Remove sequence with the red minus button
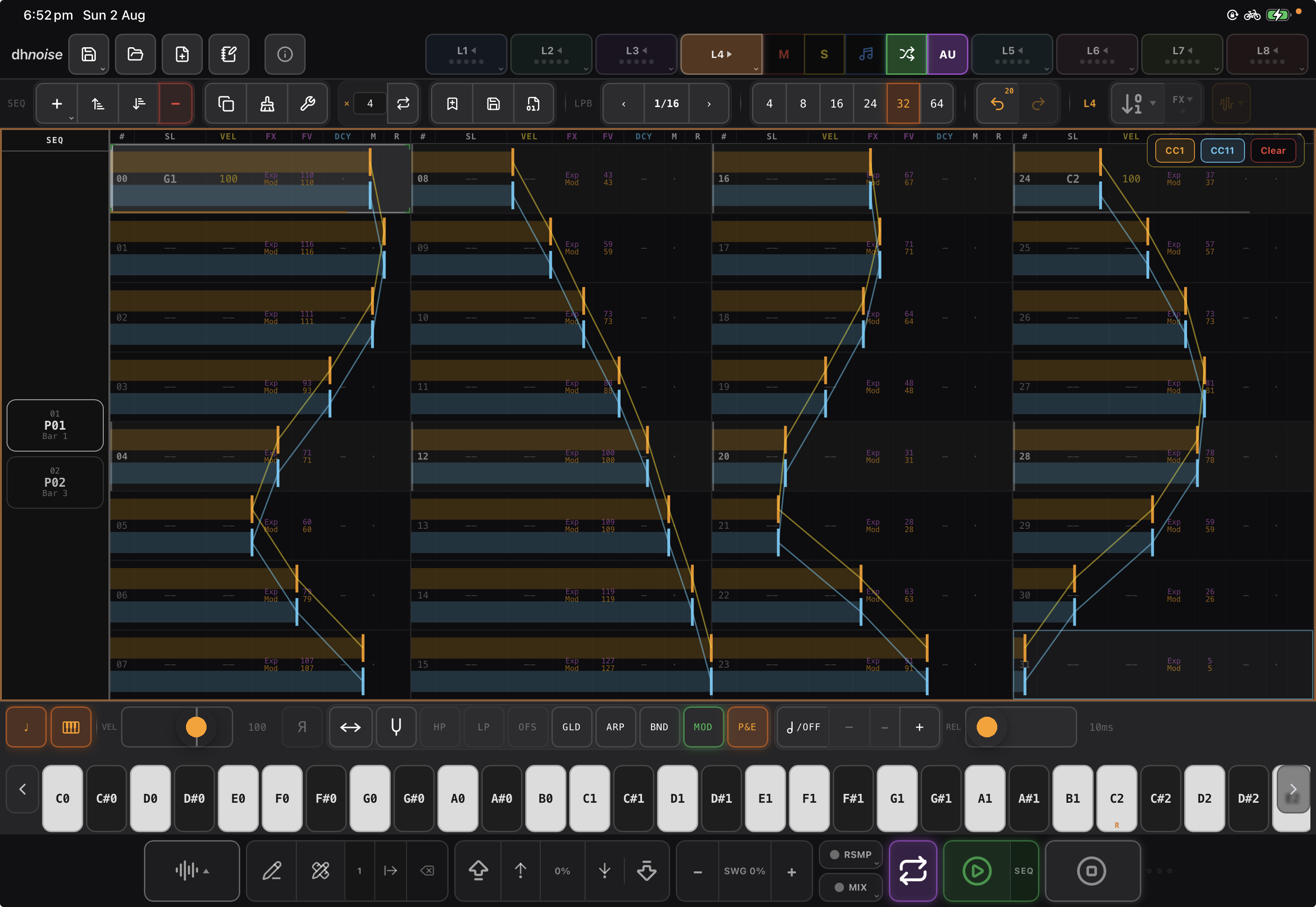1316x907 pixels. click(x=176, y=103)
